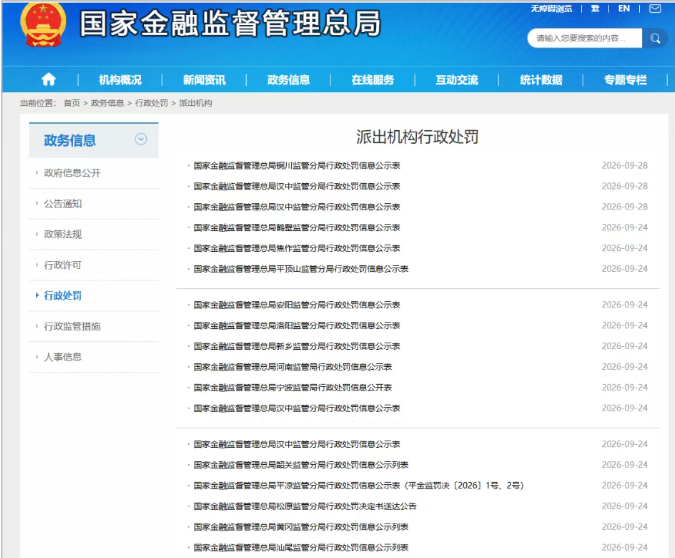Open the 韶关监管分局 penalty list
675x558 pixels.
(x=301, y=465)
